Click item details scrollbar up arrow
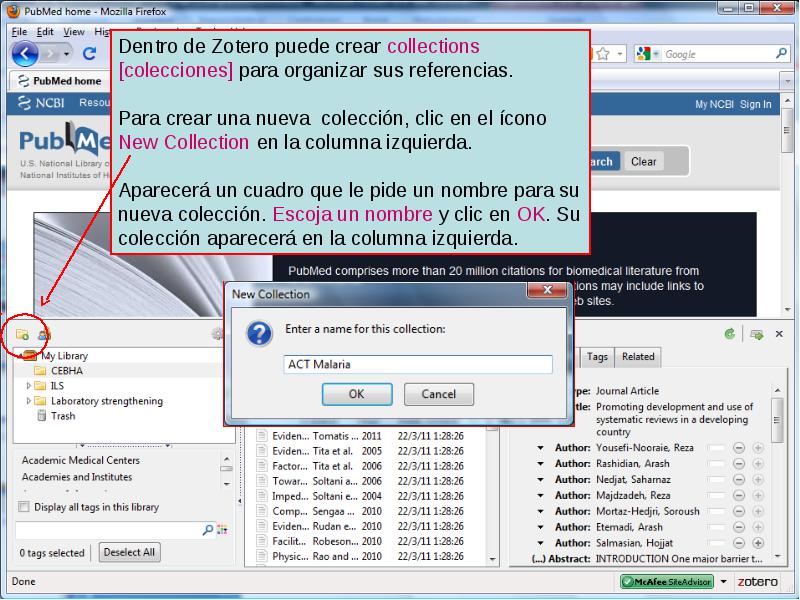The image size is (800, 600). [777, 390]
